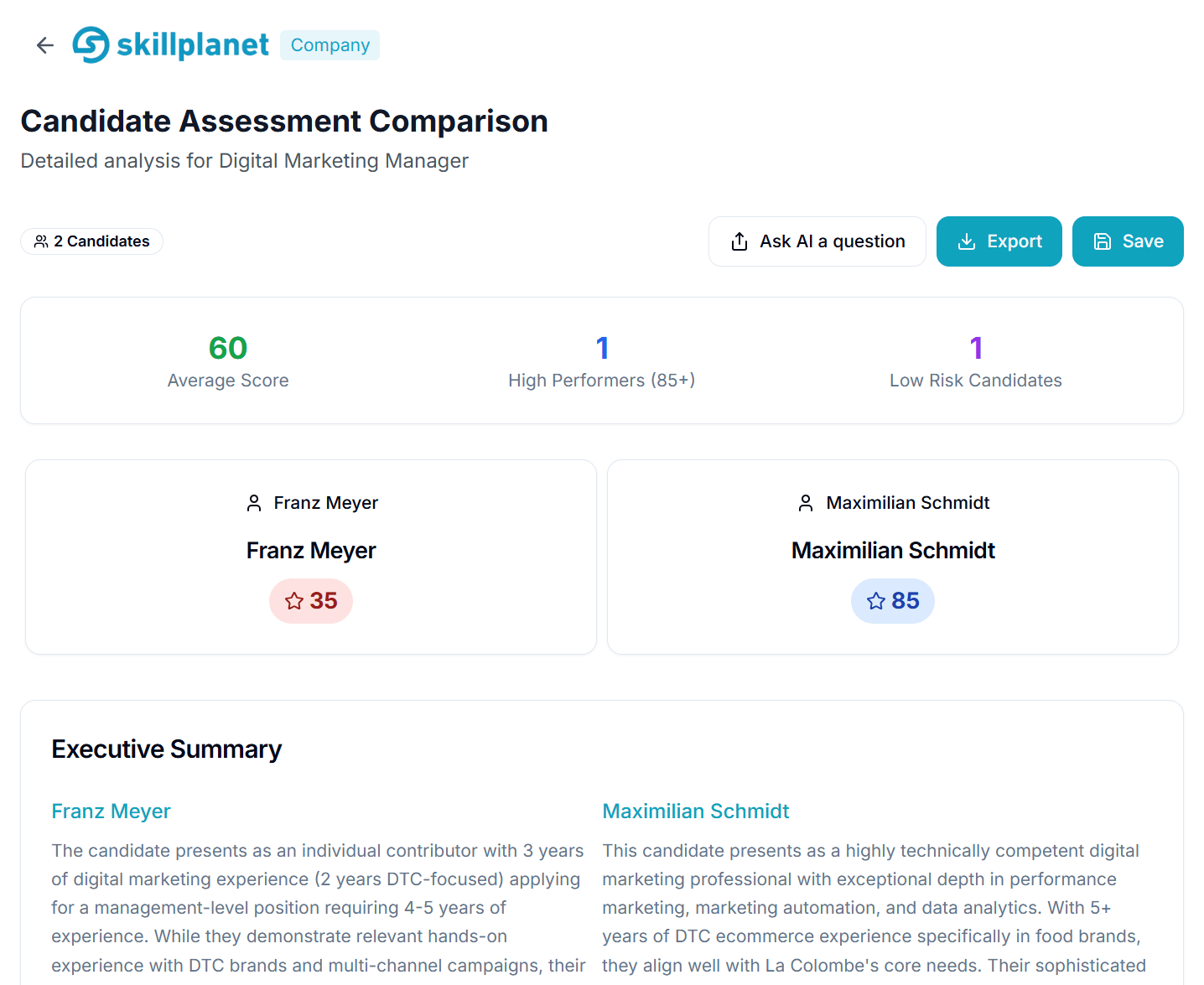Click Franz Meyer's score badge showing 35
1204x985 pixels.
tap(311, 601)
